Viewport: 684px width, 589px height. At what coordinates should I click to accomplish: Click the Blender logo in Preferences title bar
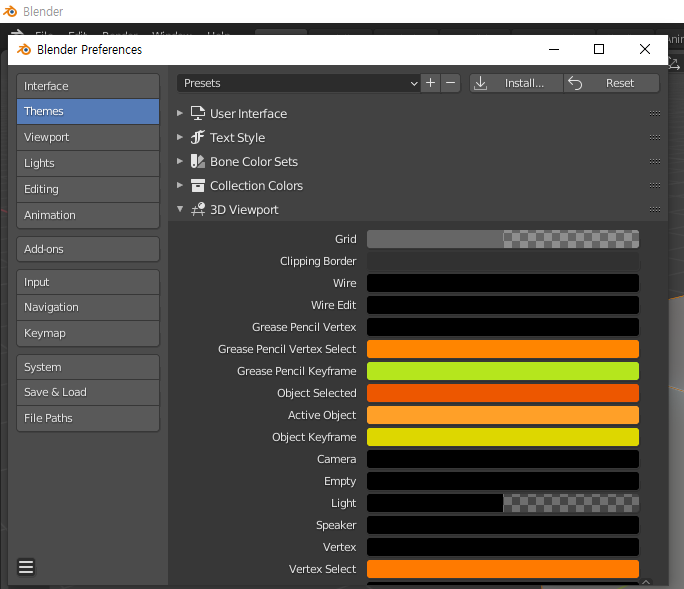pos(24,49)
